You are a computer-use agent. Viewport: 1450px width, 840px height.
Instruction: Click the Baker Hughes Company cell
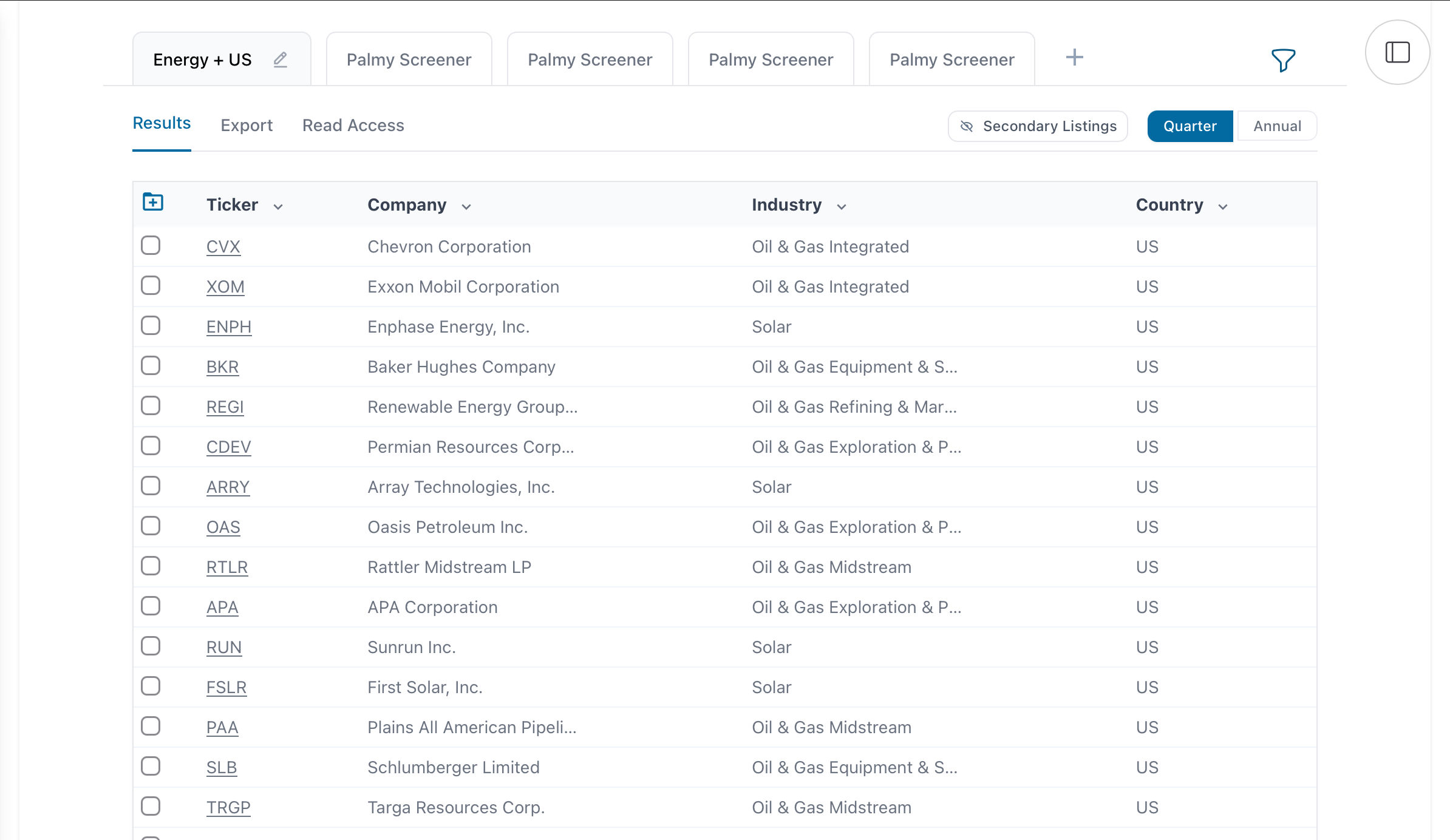tap(461, 367)
